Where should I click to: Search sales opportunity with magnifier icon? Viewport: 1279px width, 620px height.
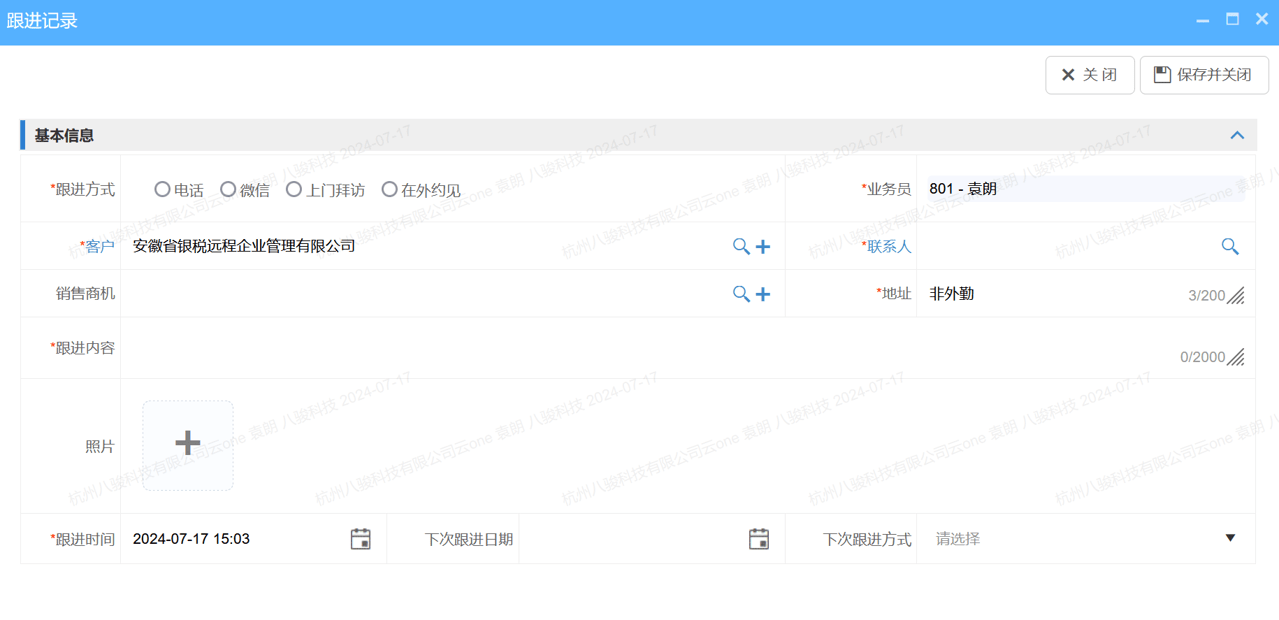741,294
